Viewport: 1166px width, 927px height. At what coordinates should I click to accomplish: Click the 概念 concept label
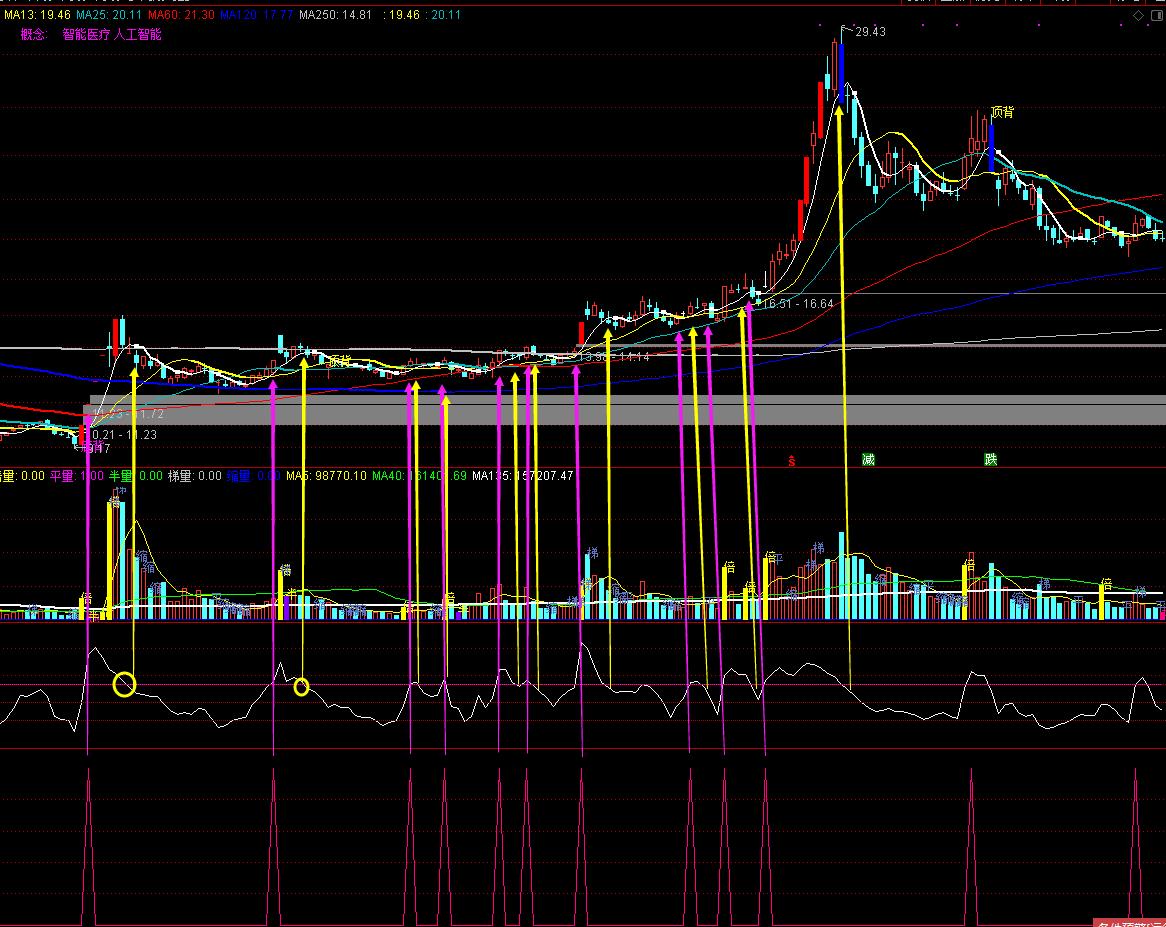34,34
